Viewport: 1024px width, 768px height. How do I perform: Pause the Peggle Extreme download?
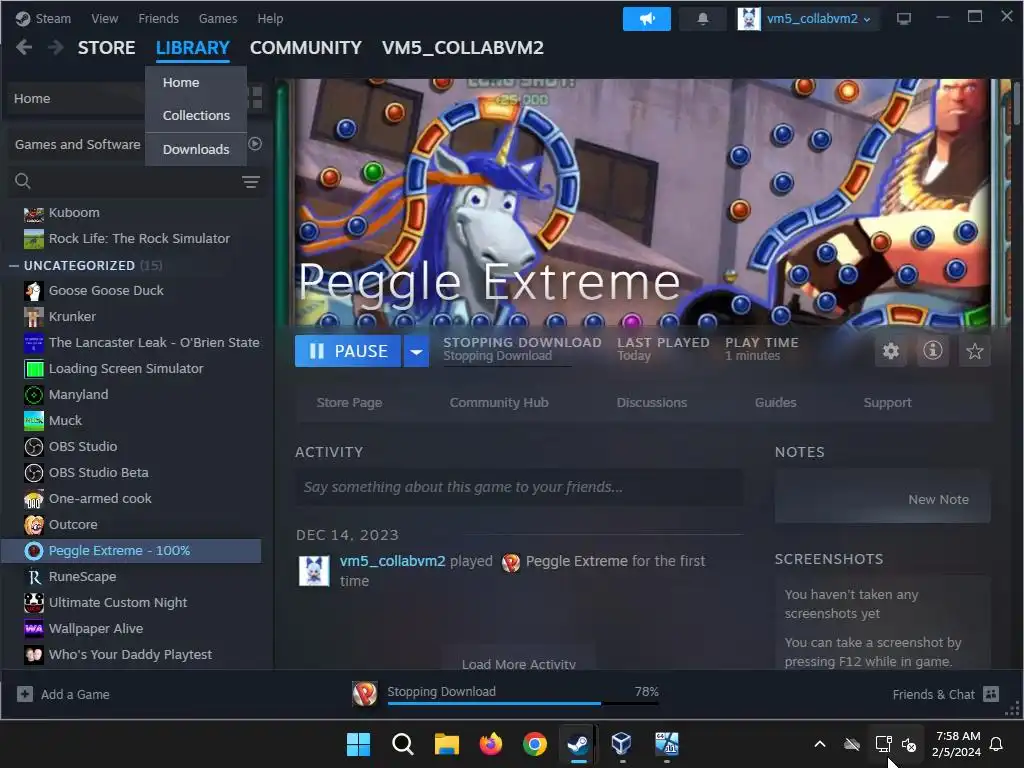pos(347,351)
